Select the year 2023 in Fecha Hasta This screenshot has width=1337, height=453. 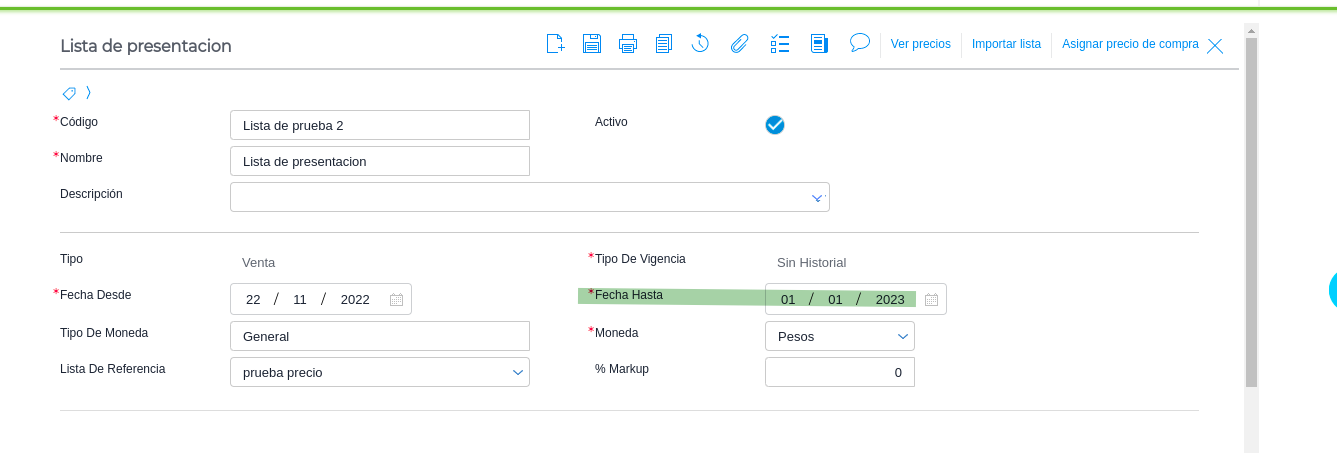pos(890,299)
